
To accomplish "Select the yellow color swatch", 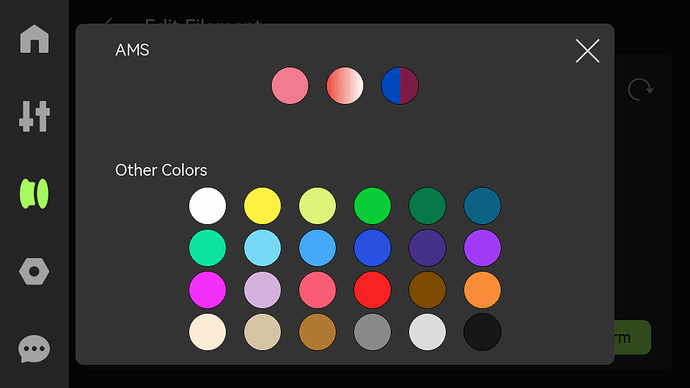I will coord(262,206).
